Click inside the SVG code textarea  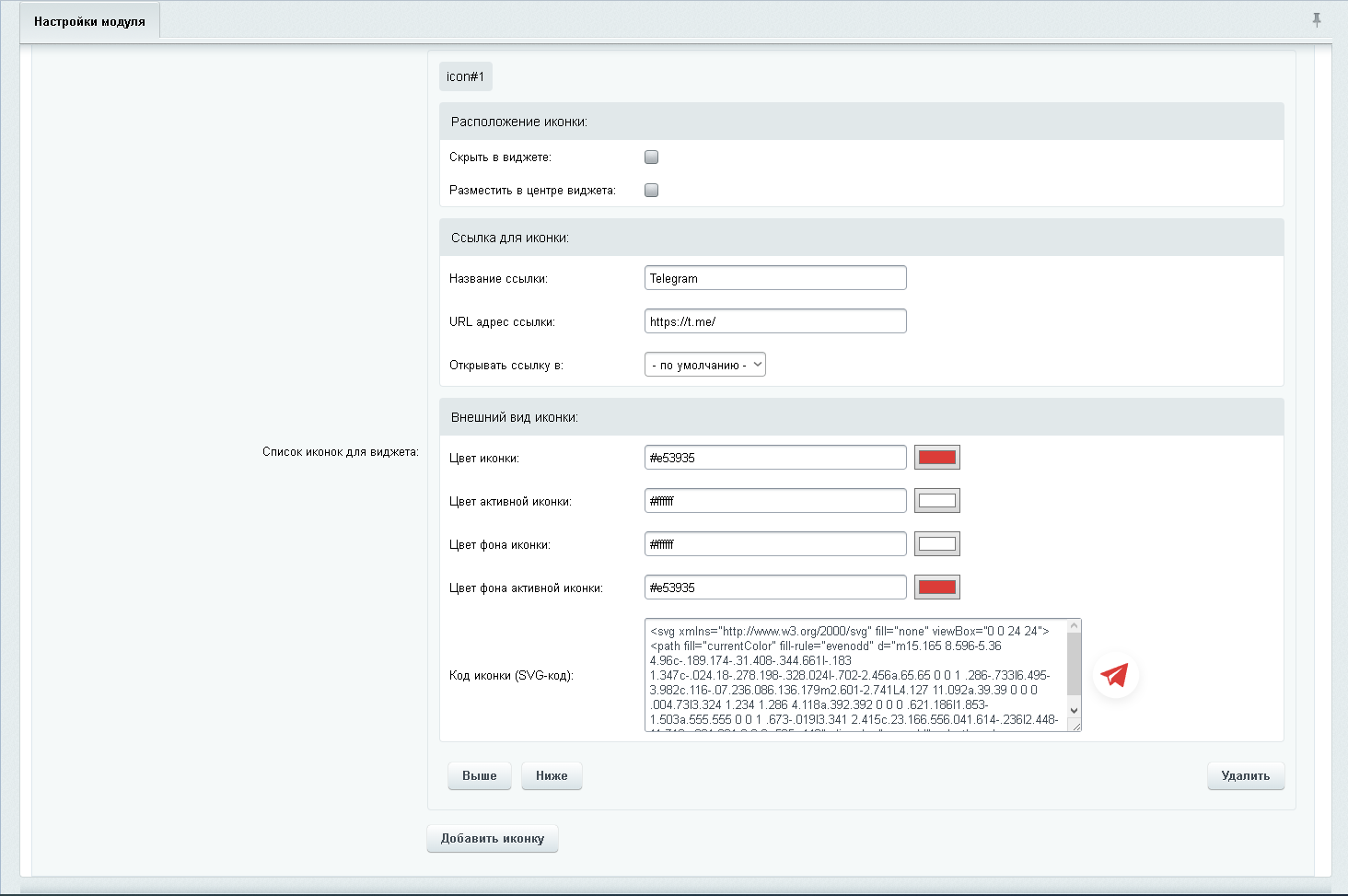[x=854, y=675]
